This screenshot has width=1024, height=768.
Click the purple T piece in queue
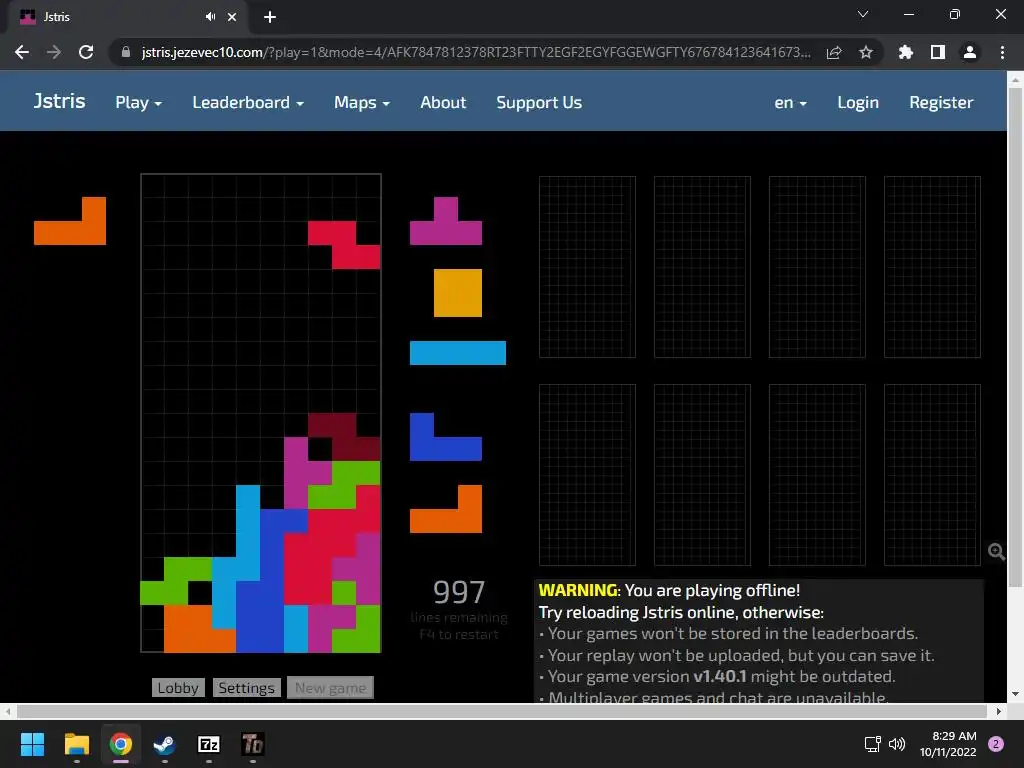446,221
